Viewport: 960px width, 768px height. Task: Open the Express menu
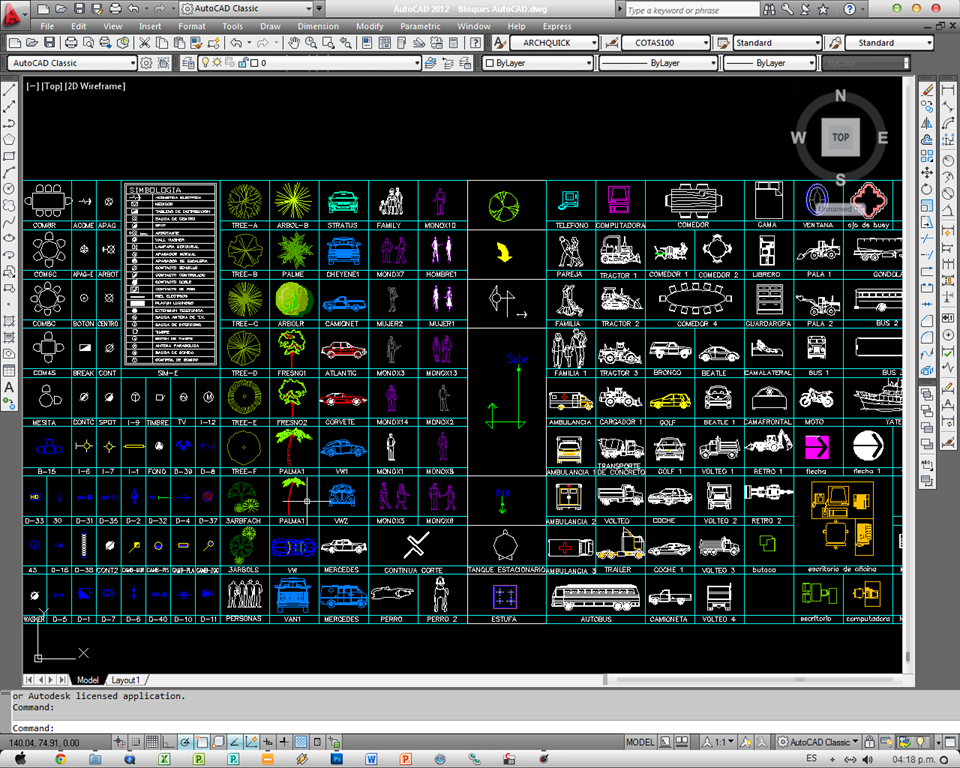557,26
